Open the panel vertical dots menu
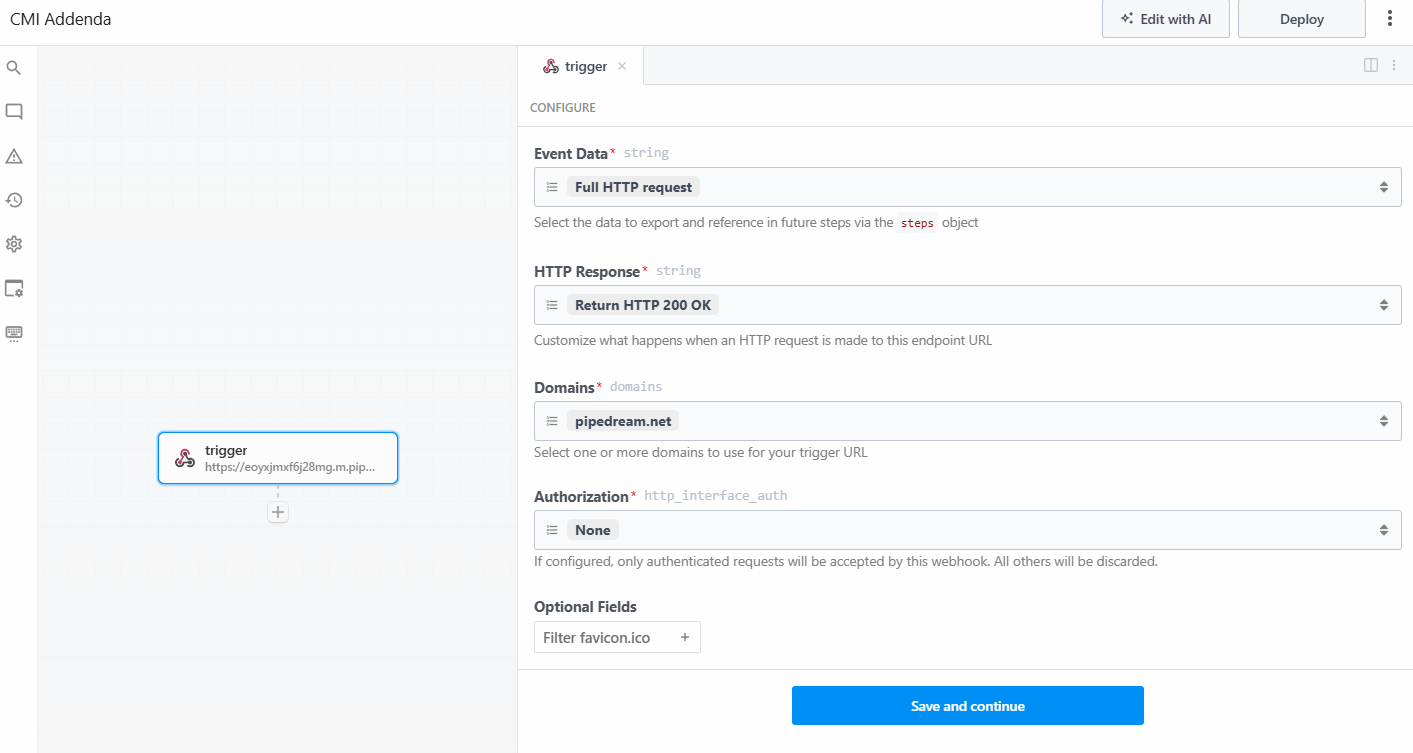This screenshot has width=1413, height=753. 1394,65
